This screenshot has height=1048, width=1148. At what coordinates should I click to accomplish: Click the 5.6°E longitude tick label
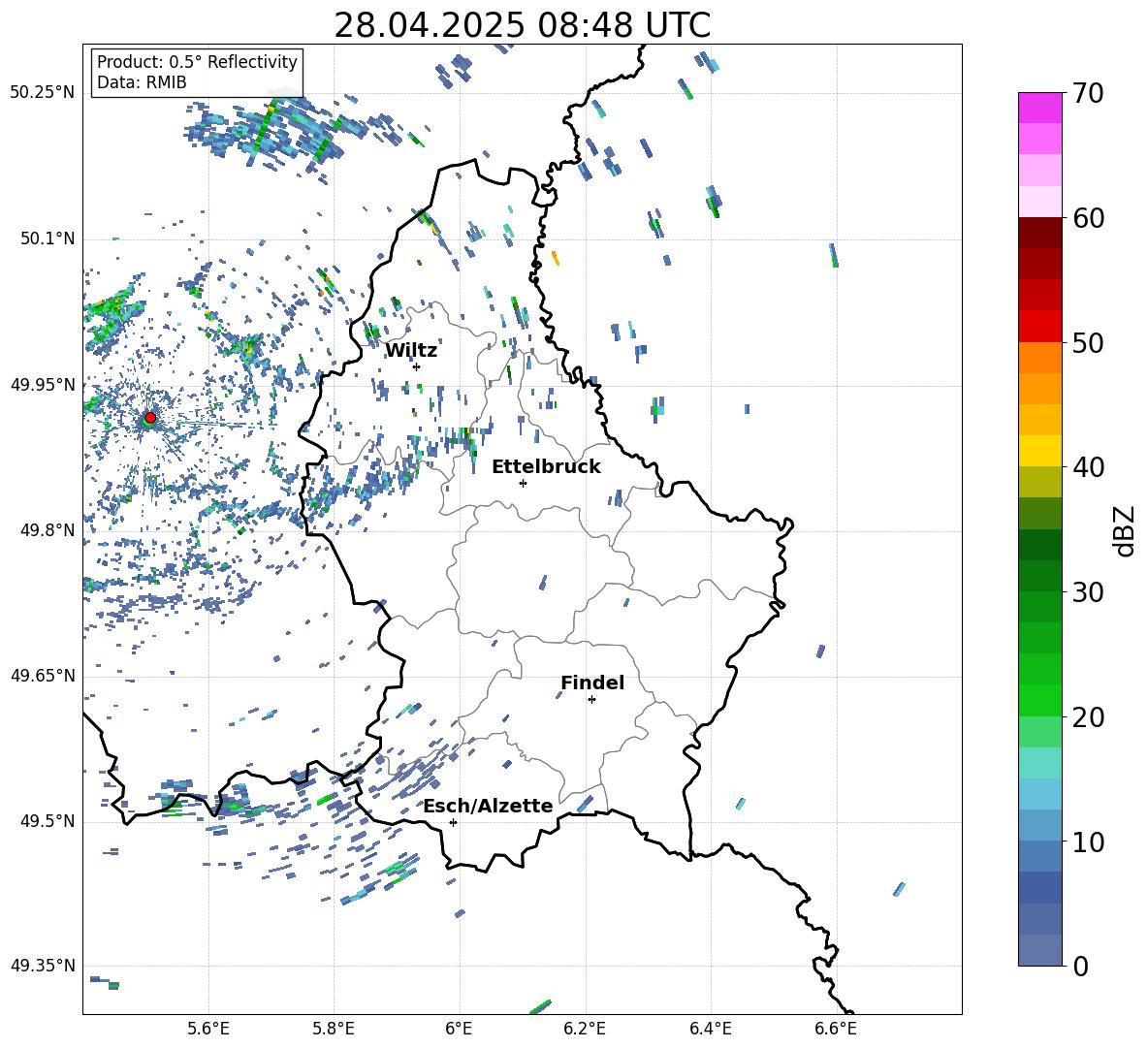pyautogui.click(x=208, y=1029)
